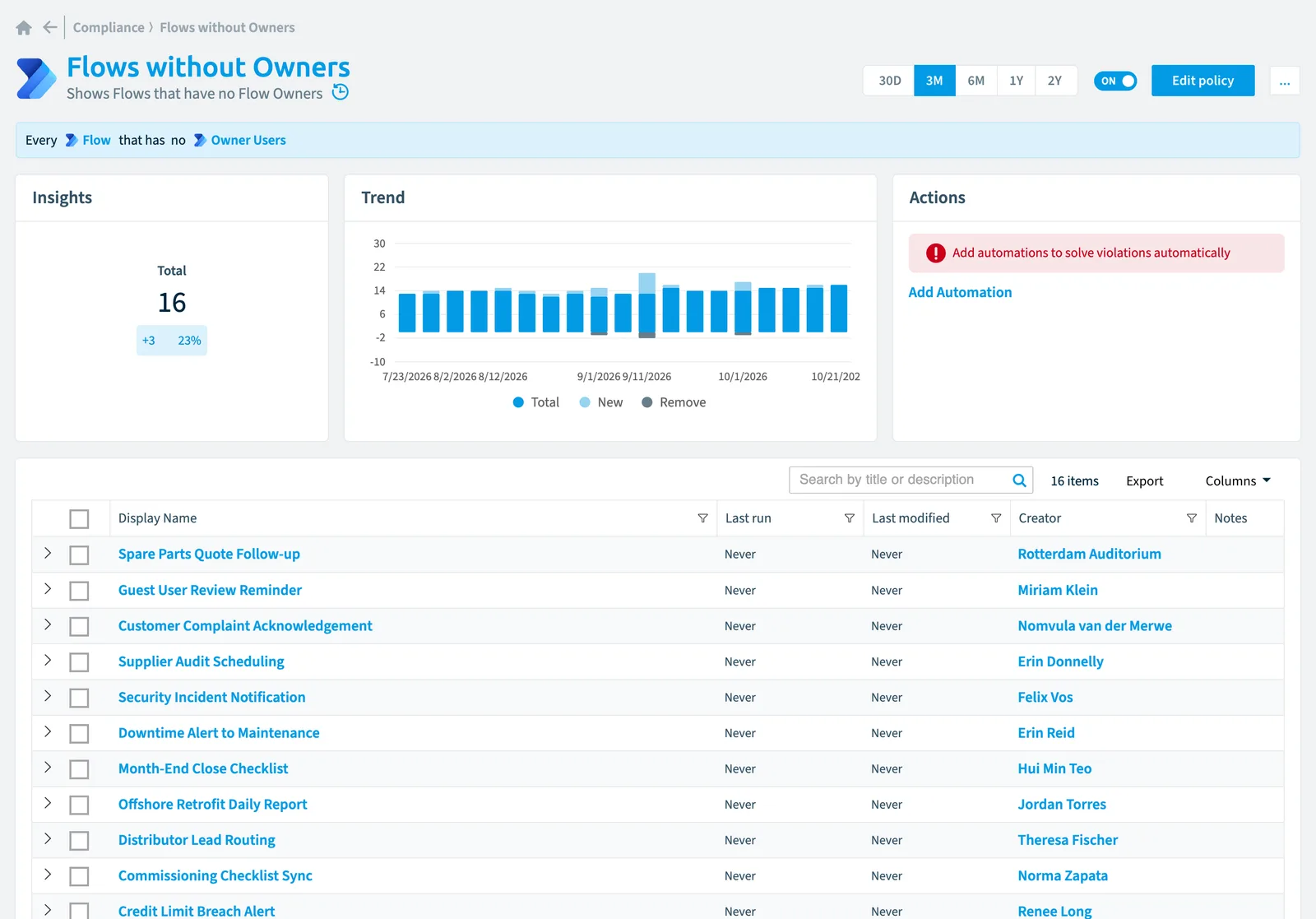Expand the Downtime Alert to Maintenance row
1316x919 pixels.
tap(48, 731)
